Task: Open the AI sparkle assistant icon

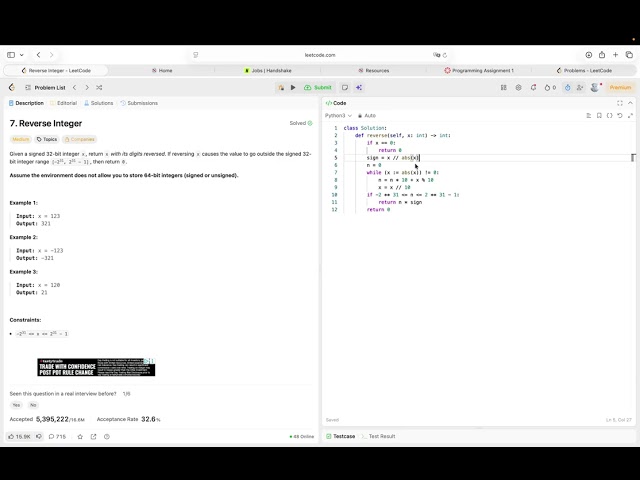Action: [359, 87]
